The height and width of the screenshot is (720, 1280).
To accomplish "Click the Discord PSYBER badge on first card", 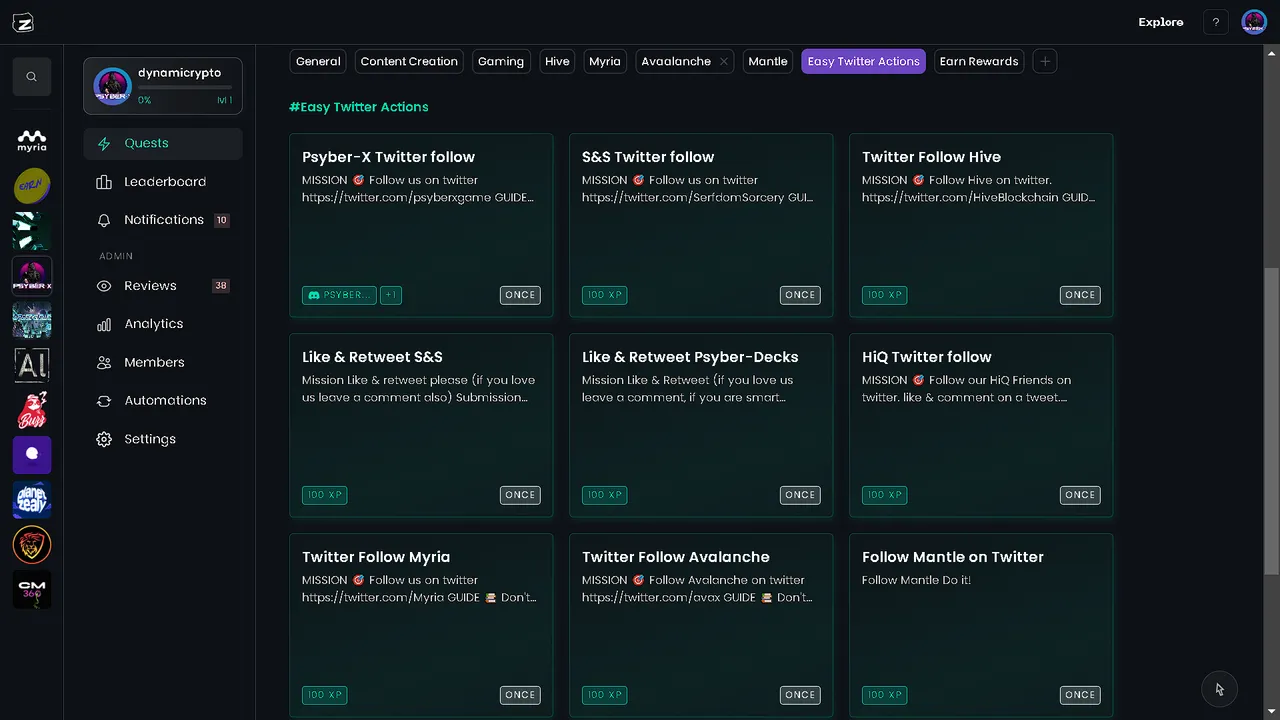I will pyautogui.click(x=339, y=295).
